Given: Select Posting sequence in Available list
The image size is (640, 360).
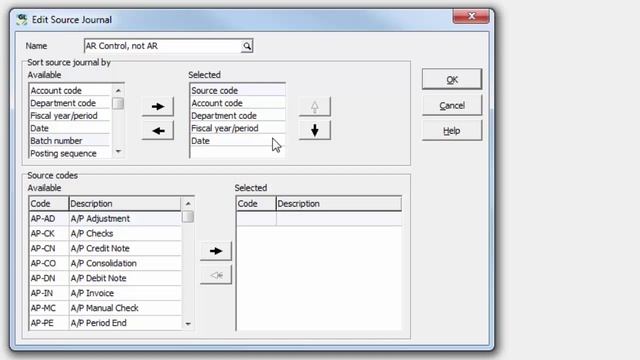Looking at the screenshot, I should coord(70,153).
